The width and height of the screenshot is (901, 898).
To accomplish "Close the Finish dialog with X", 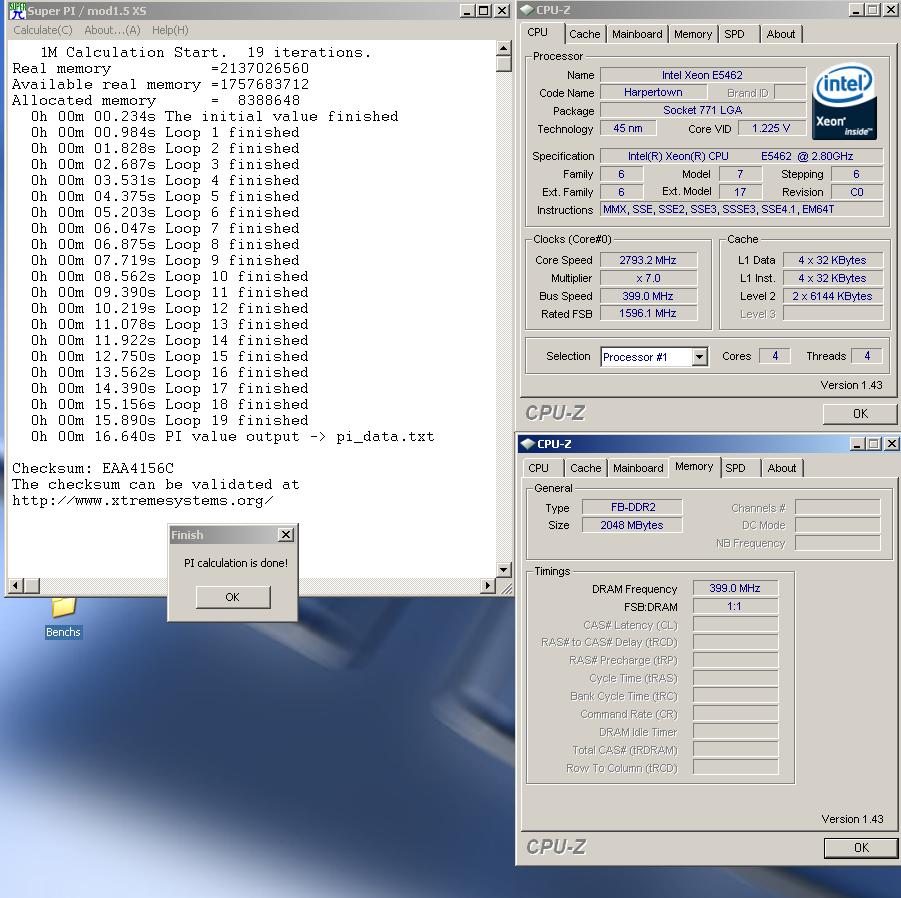I will [286, 535].
